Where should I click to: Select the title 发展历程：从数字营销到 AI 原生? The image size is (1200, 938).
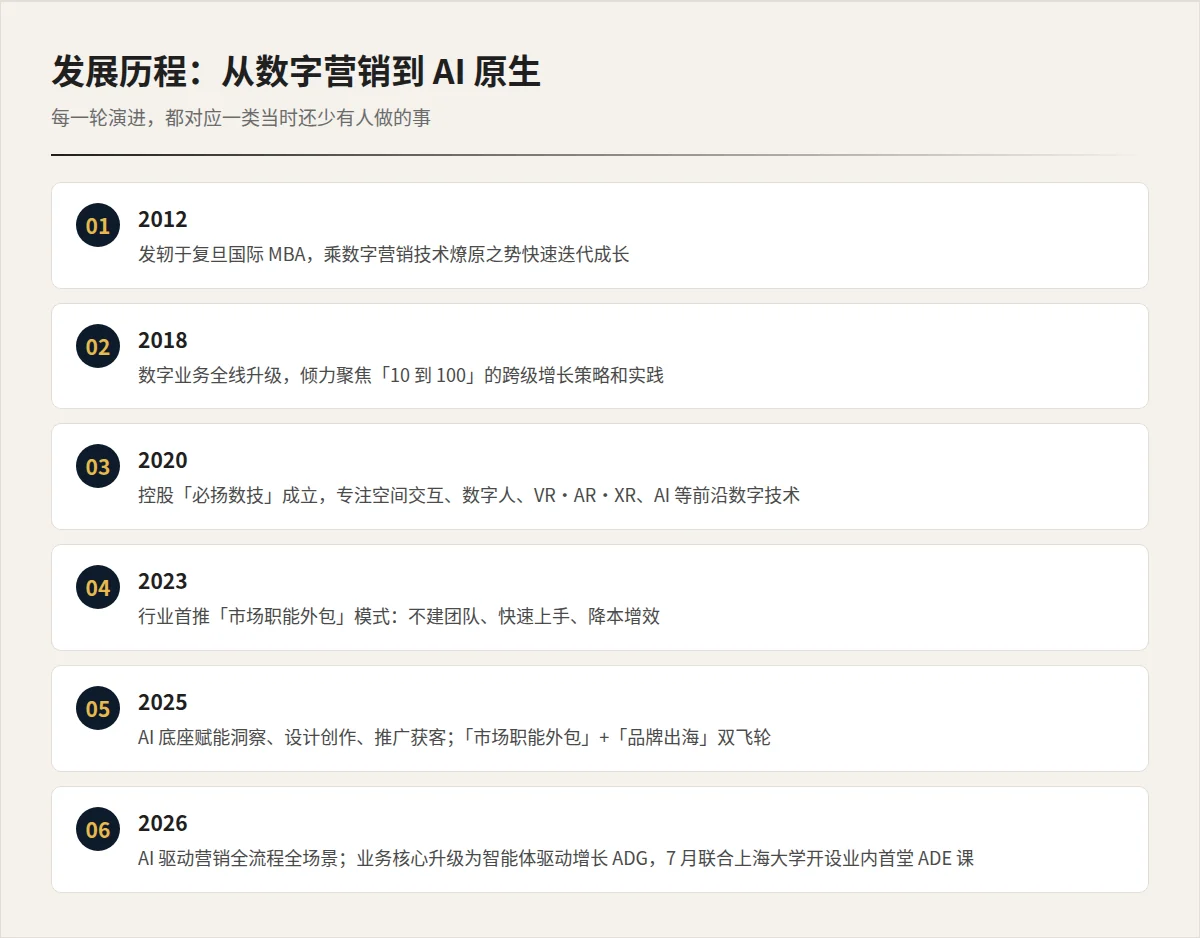296,72
